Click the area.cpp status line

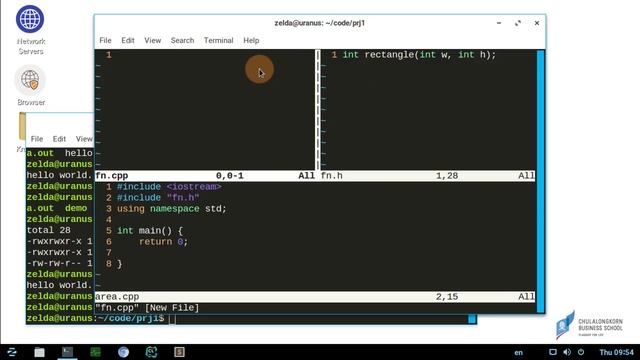tap(315, 297)
